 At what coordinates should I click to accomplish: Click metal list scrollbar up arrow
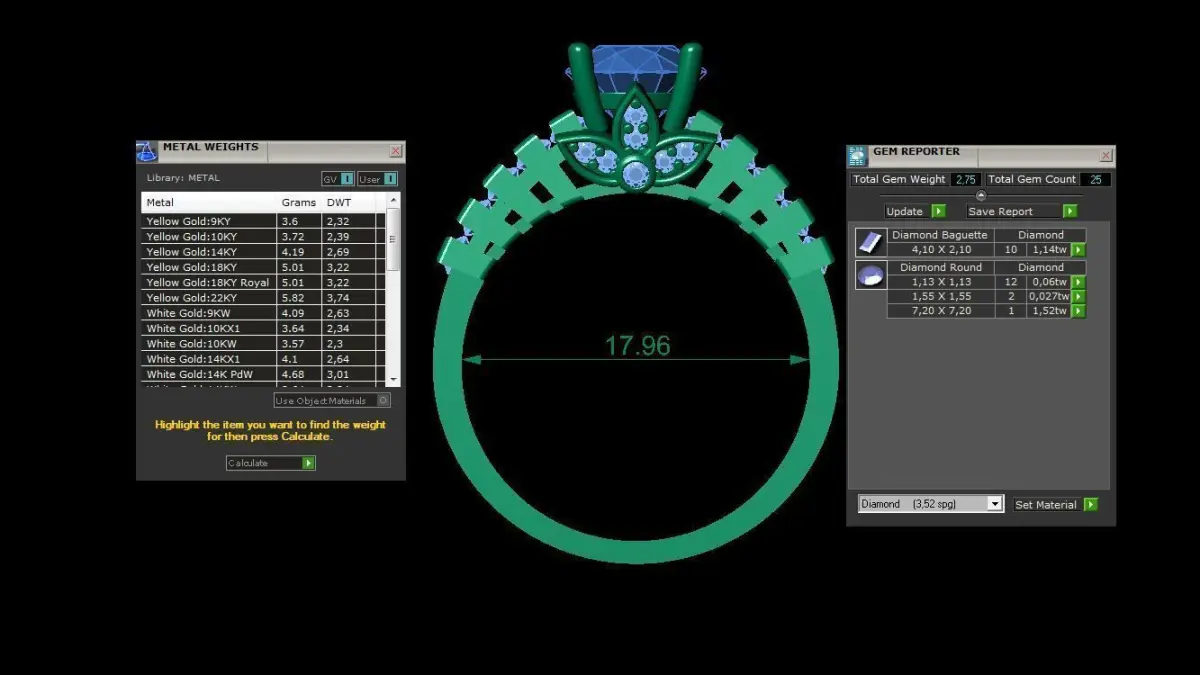393,201
